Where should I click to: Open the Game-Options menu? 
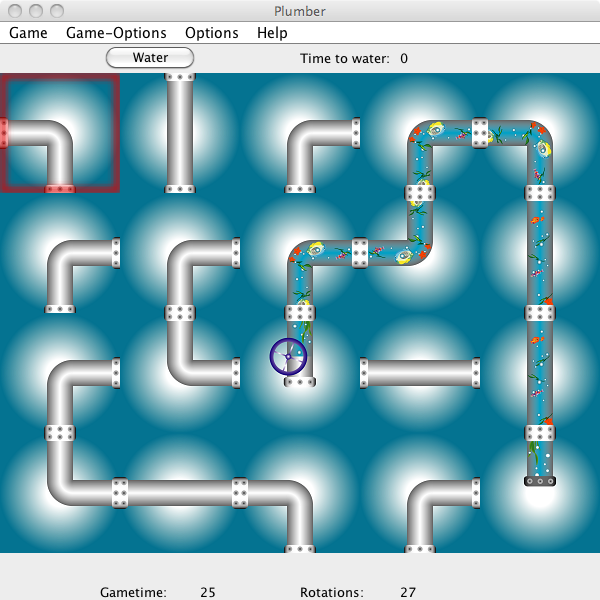(x=116, y=33)
